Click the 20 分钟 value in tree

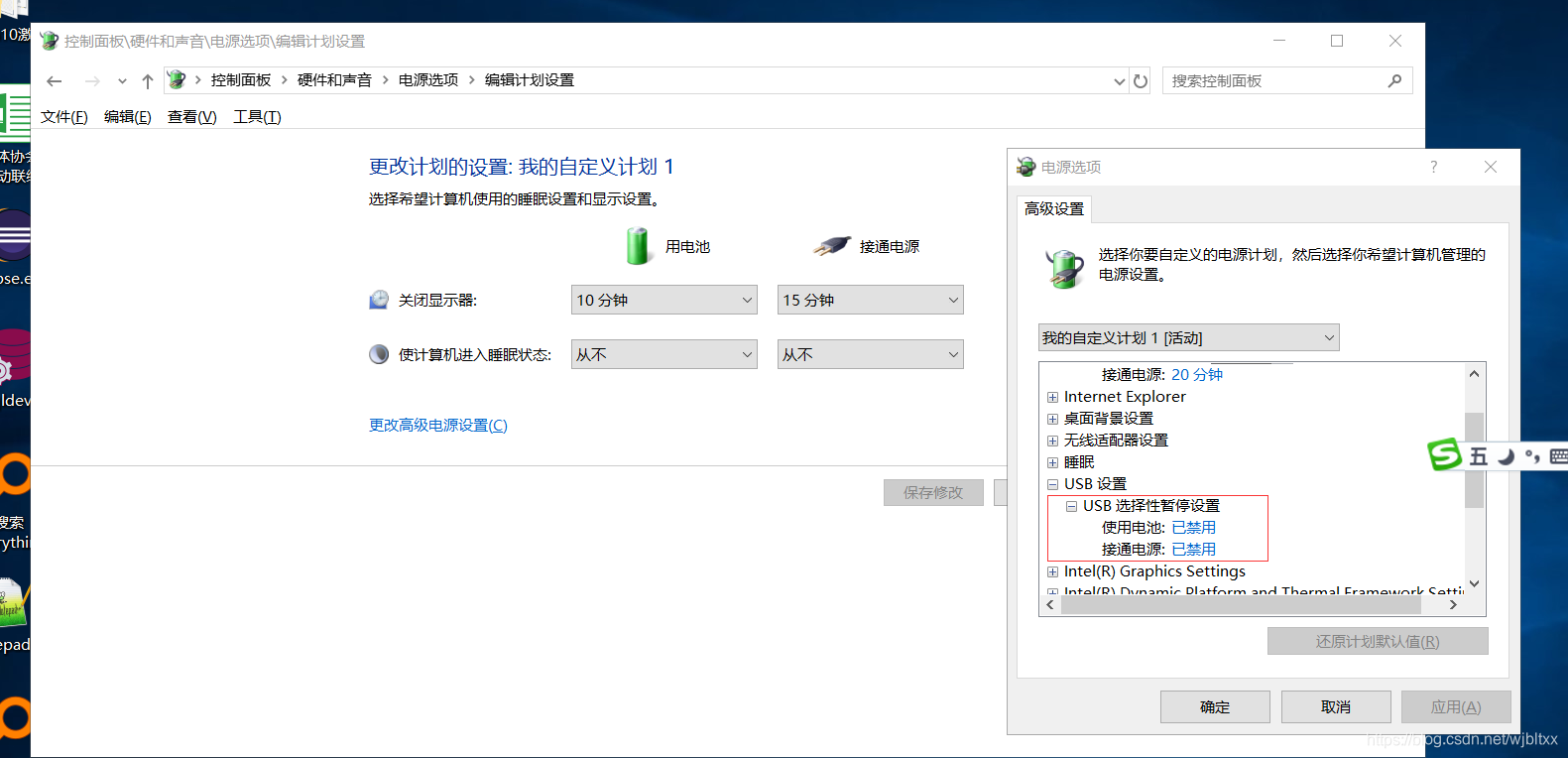[1197, 375]
